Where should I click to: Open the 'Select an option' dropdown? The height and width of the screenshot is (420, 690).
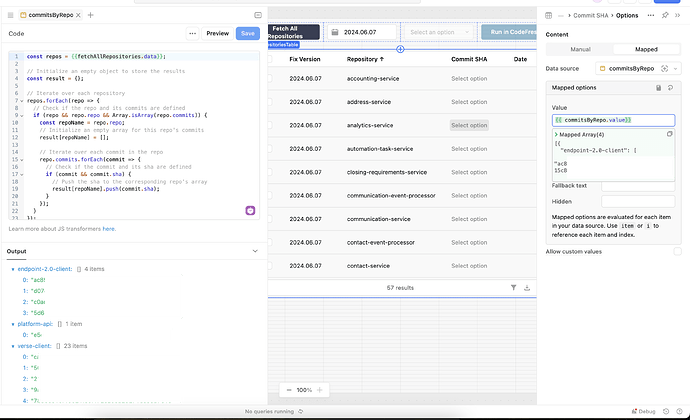point(439,32)
